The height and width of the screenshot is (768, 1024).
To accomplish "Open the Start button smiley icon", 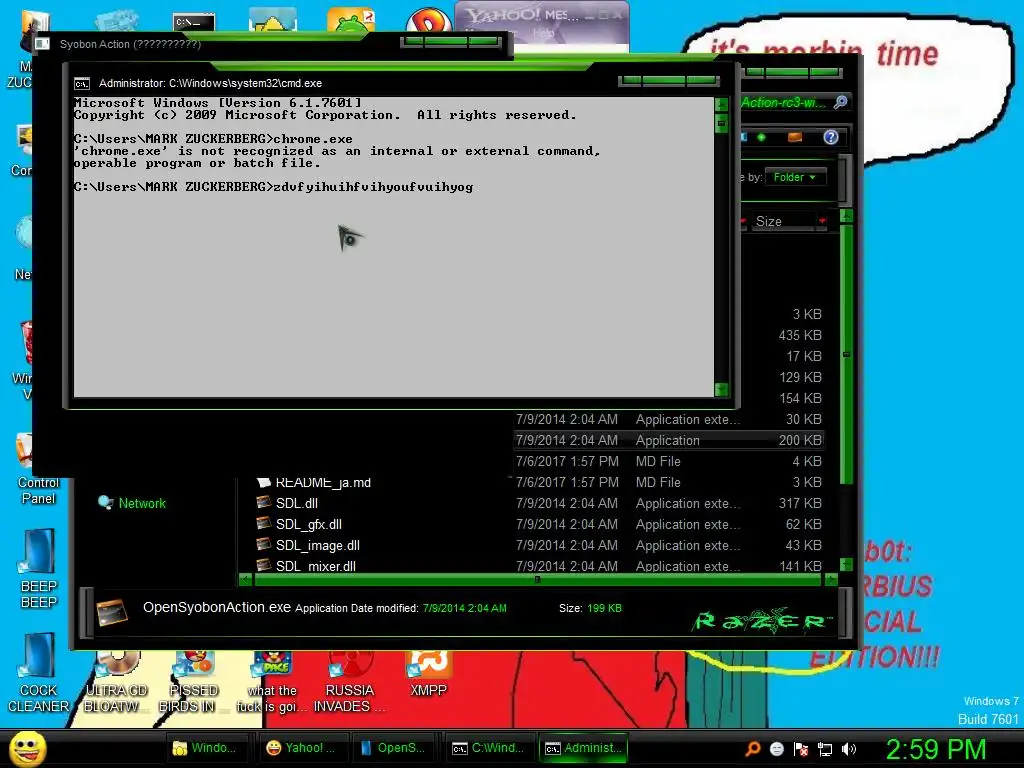I will point(27,749).
